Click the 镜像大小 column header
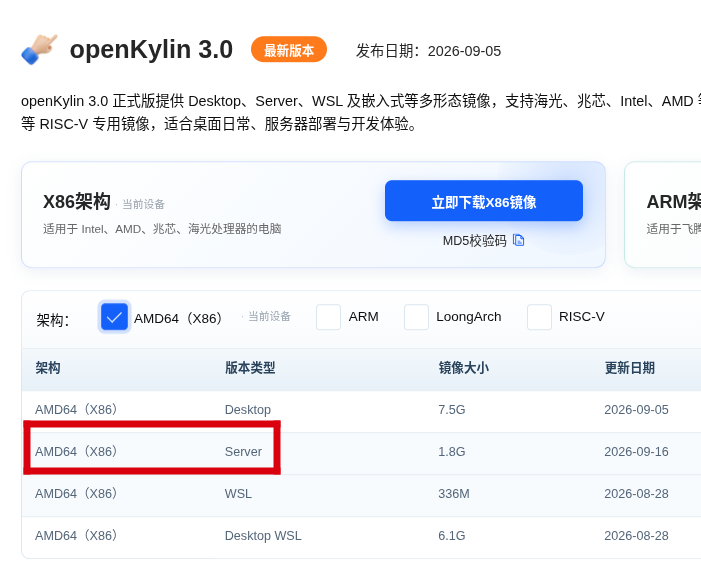 coord(464,368)
